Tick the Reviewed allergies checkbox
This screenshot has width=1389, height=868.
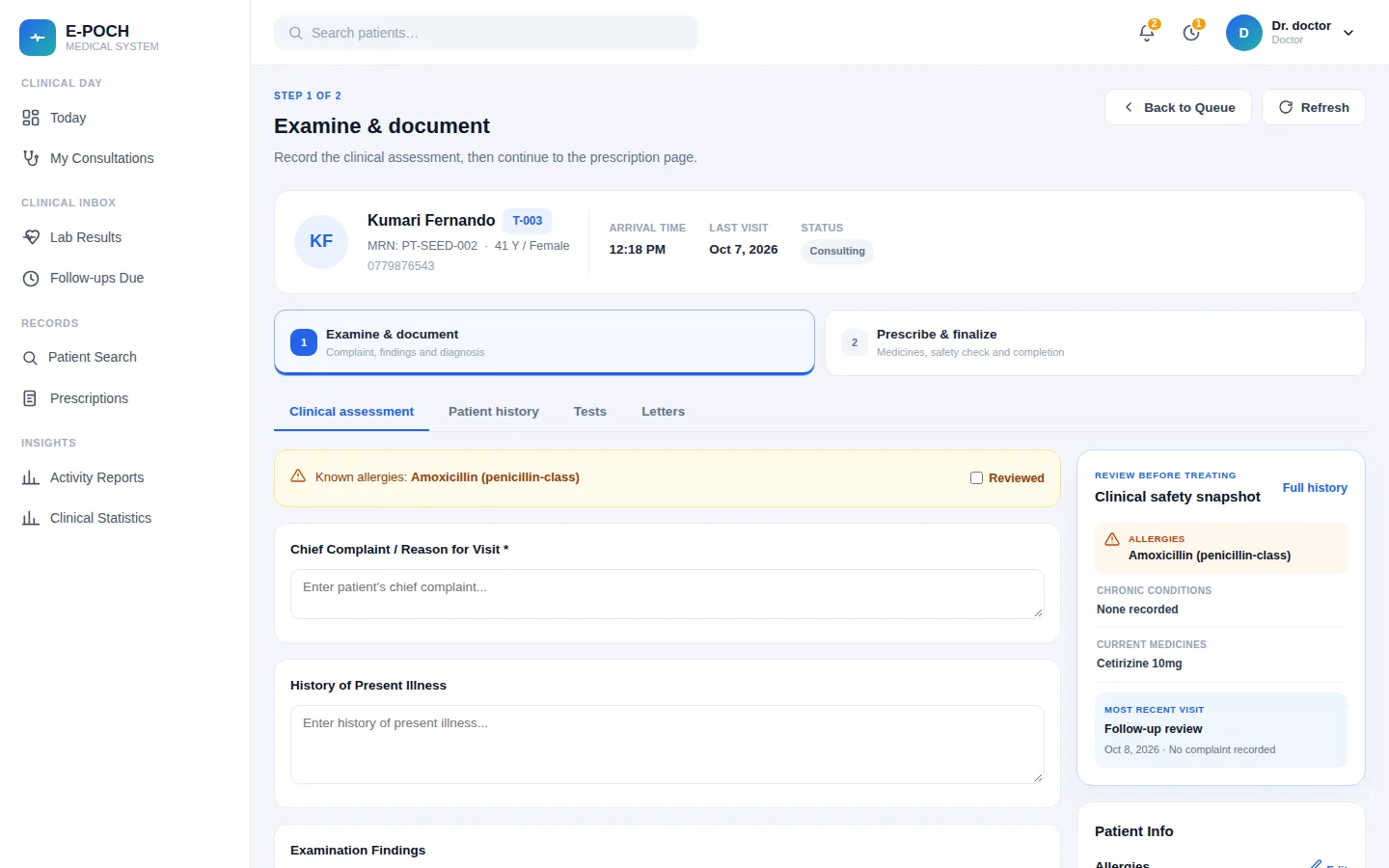(976, 477)
